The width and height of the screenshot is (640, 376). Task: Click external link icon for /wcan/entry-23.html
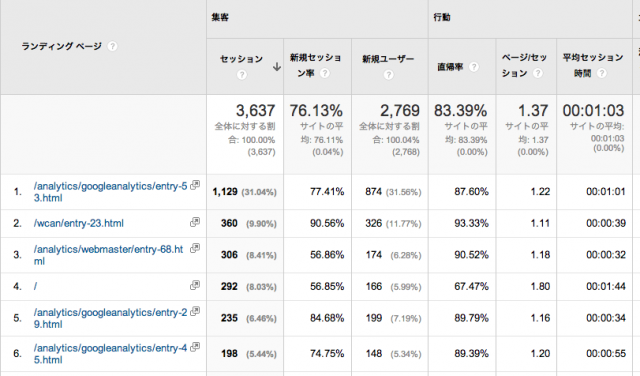pos(195,222)
